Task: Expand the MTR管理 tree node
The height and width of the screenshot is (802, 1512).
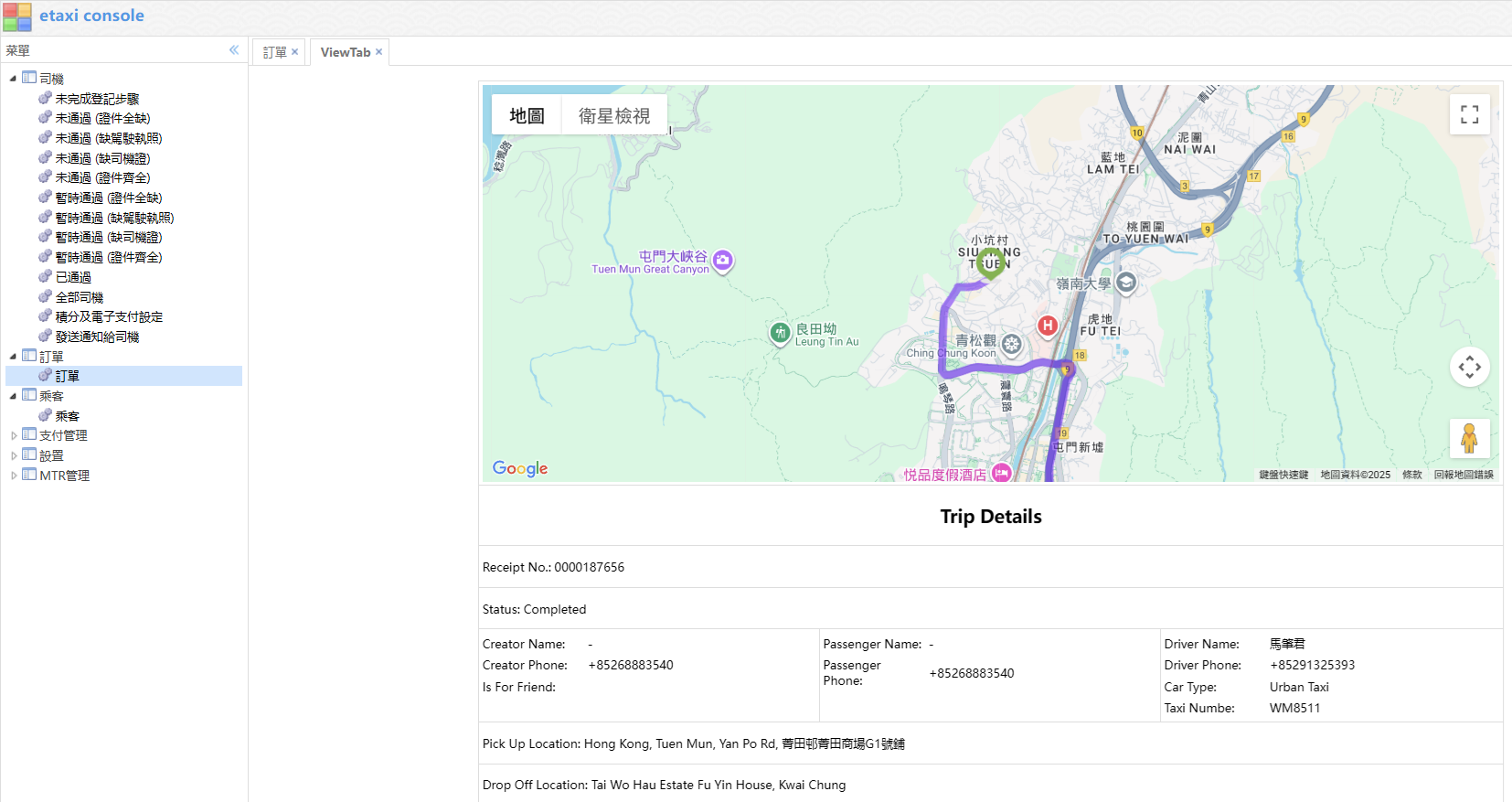Action: (x=13, y=476)
